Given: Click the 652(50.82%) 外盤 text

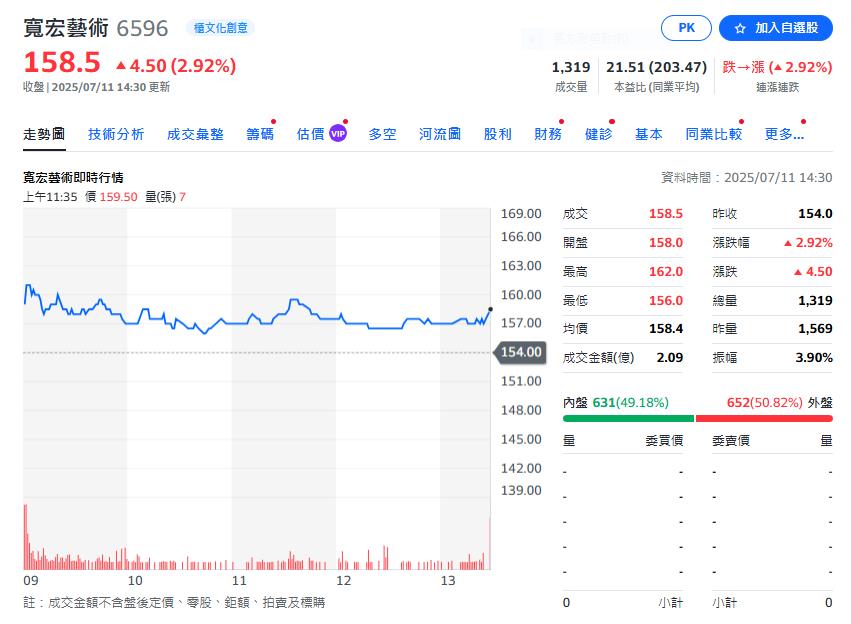Looking at the screenshot, I should (x=779, y=403).
